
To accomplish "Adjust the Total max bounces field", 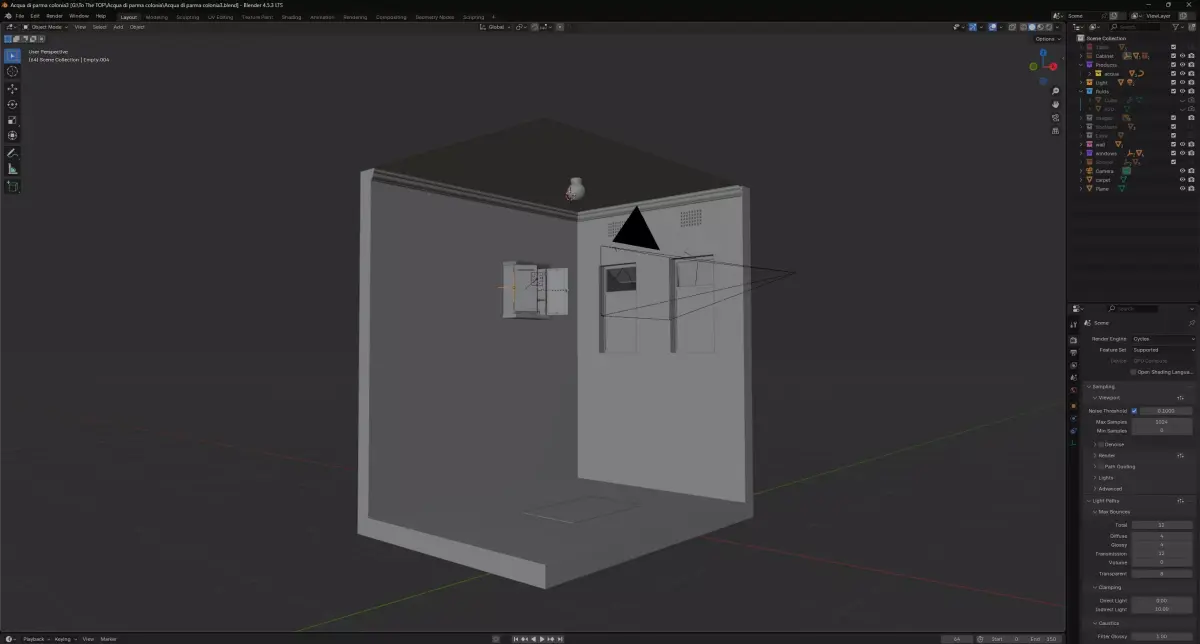I will [x=1161, y=524].
